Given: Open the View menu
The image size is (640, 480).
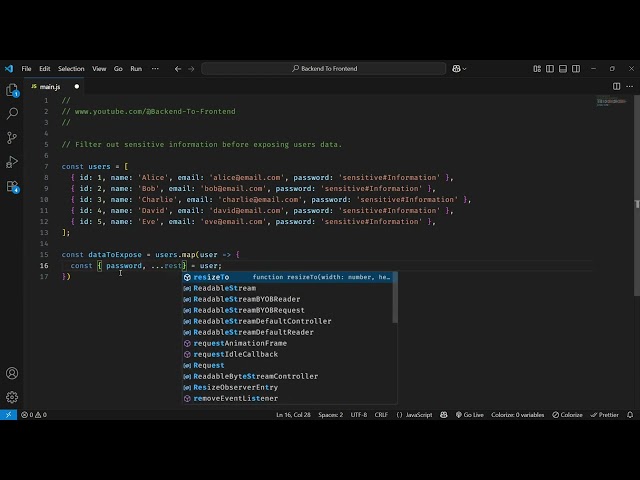Looking at the screenshot, I should tap(99, 69).
